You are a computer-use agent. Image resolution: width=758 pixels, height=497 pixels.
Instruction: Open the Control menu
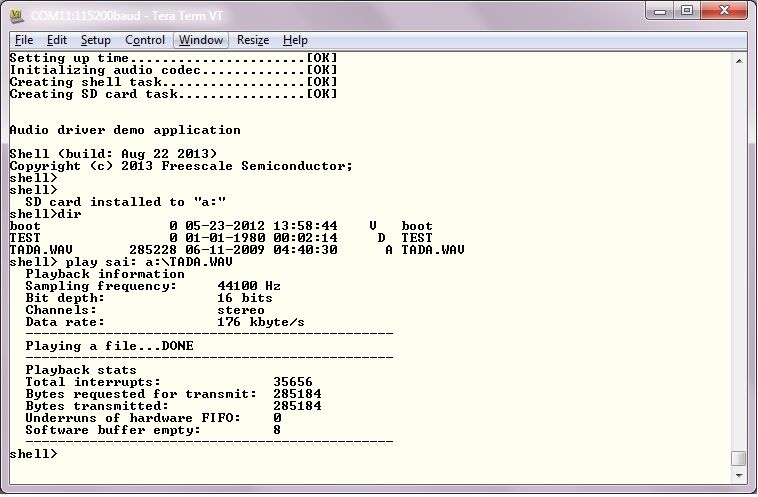[x=145, y=40]
